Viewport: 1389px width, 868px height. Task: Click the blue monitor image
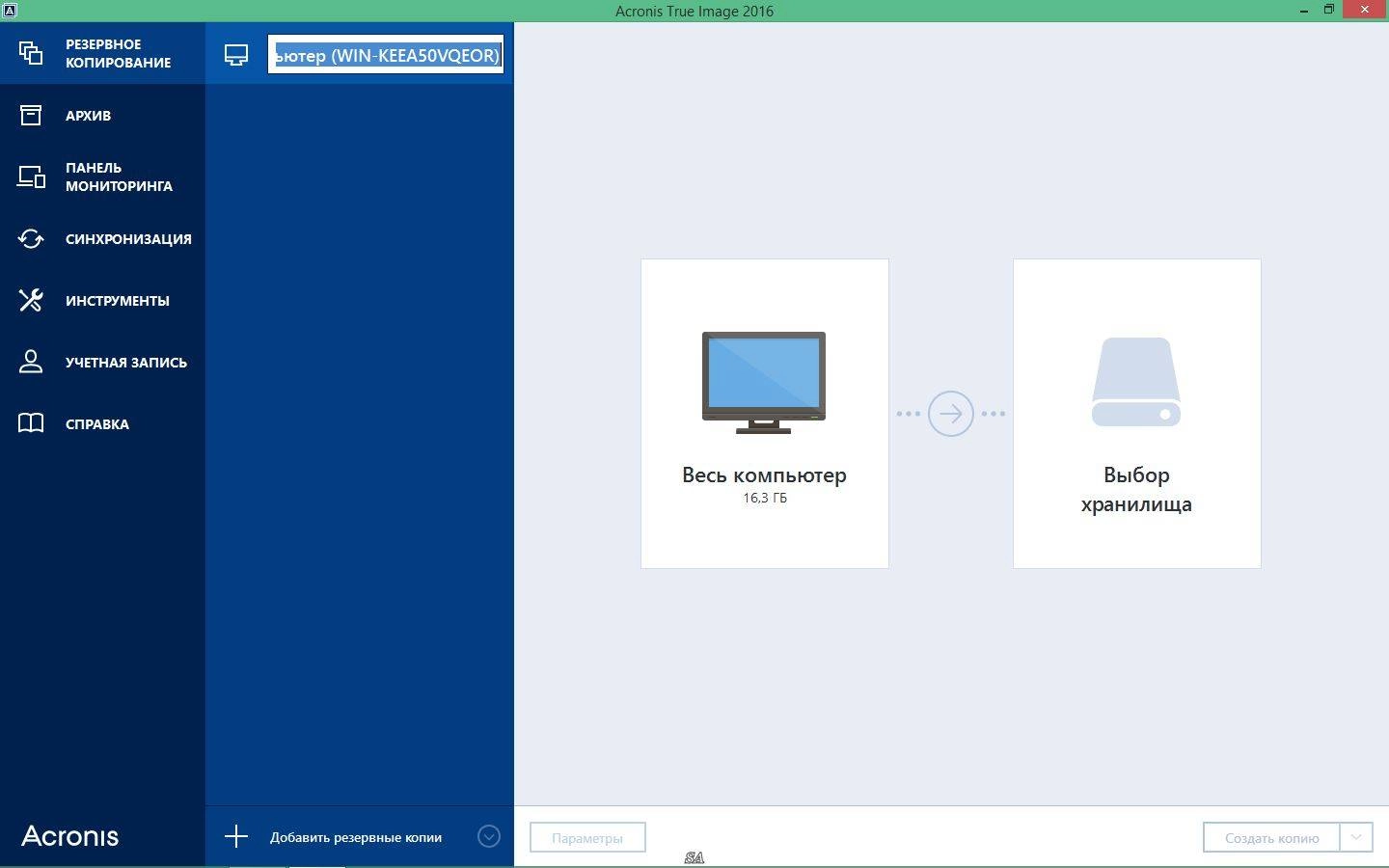(764, 382)
